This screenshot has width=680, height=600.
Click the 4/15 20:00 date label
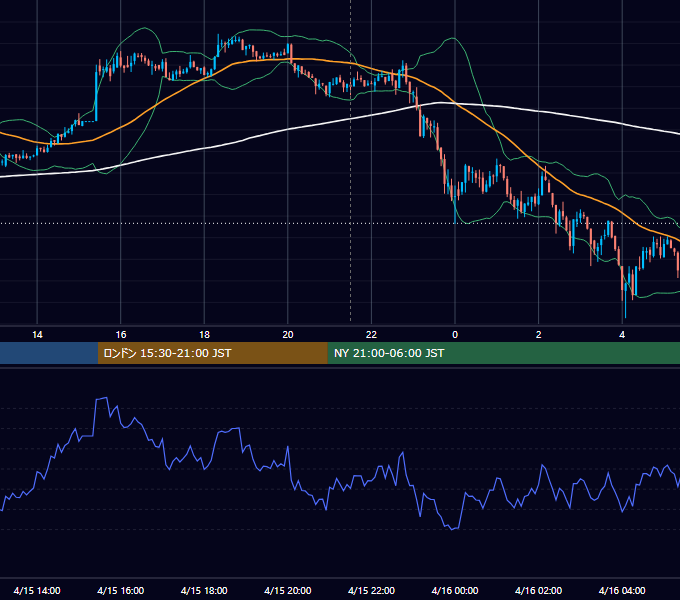click(288, 590)
